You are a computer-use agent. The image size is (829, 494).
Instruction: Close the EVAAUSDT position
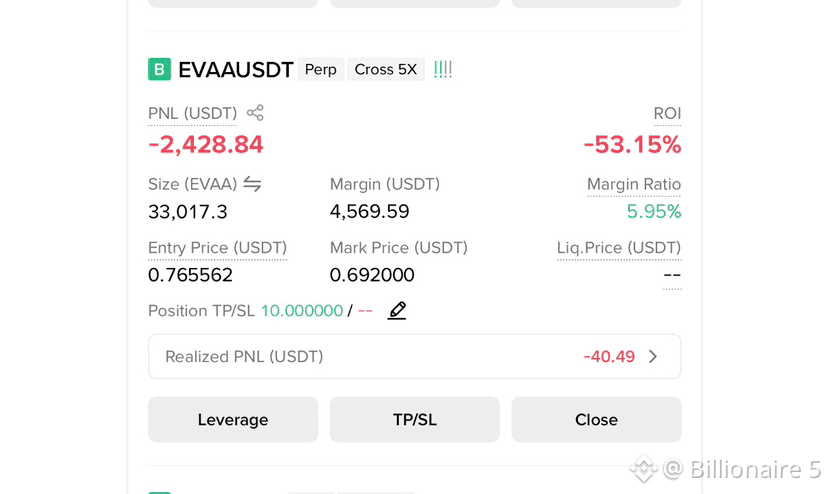[596, 419]
